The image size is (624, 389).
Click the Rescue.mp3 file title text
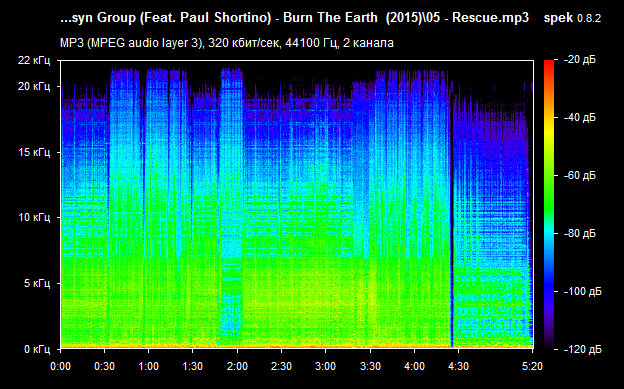click(x=294, y=18)
